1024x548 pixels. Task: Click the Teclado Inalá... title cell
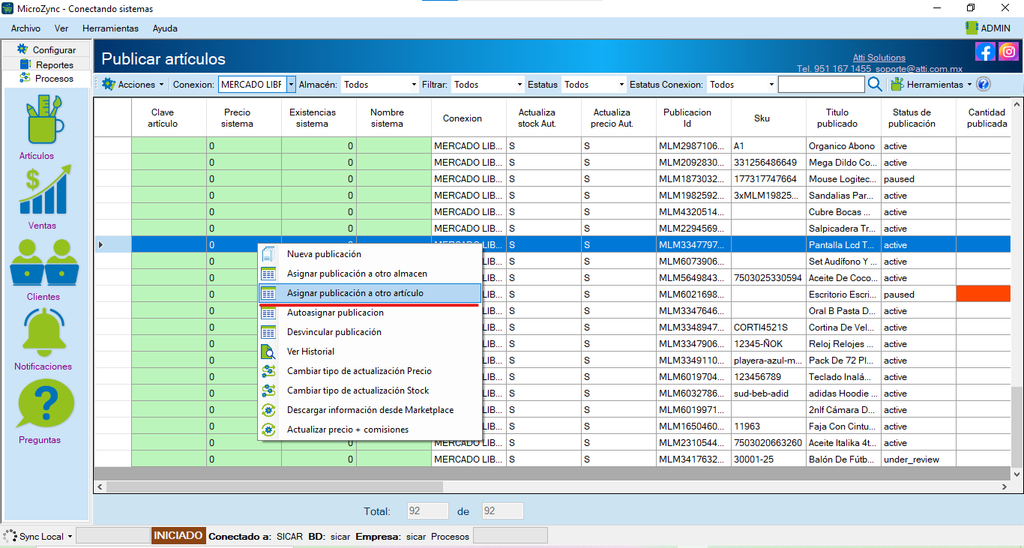(844, 377)
